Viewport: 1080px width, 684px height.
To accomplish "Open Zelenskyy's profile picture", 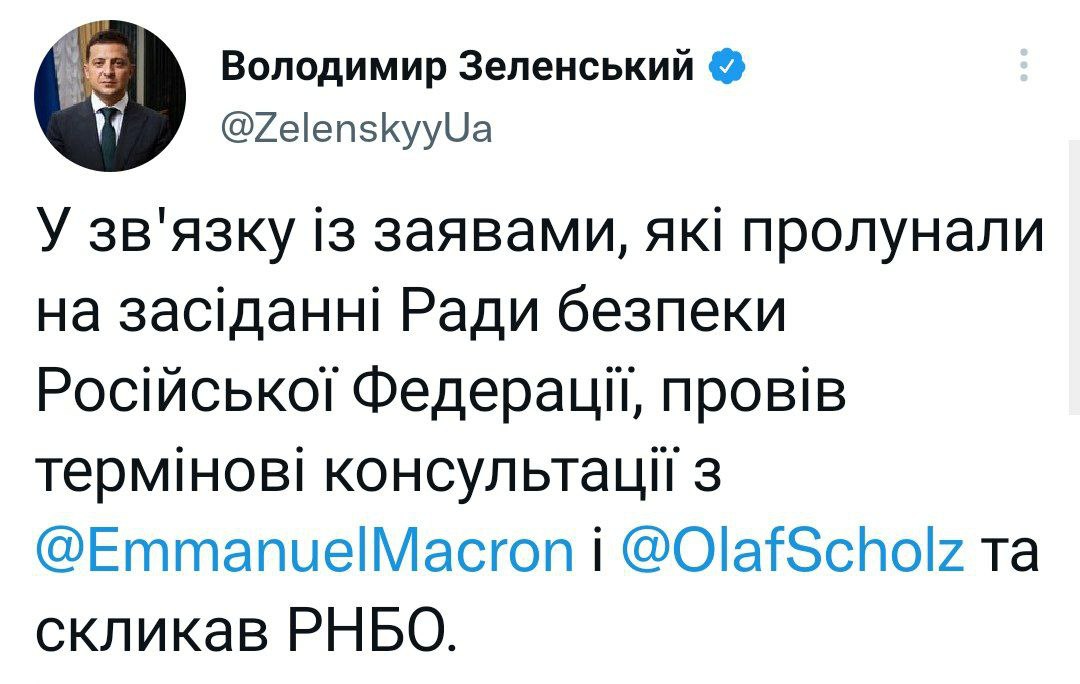I will tap(110, 95).
